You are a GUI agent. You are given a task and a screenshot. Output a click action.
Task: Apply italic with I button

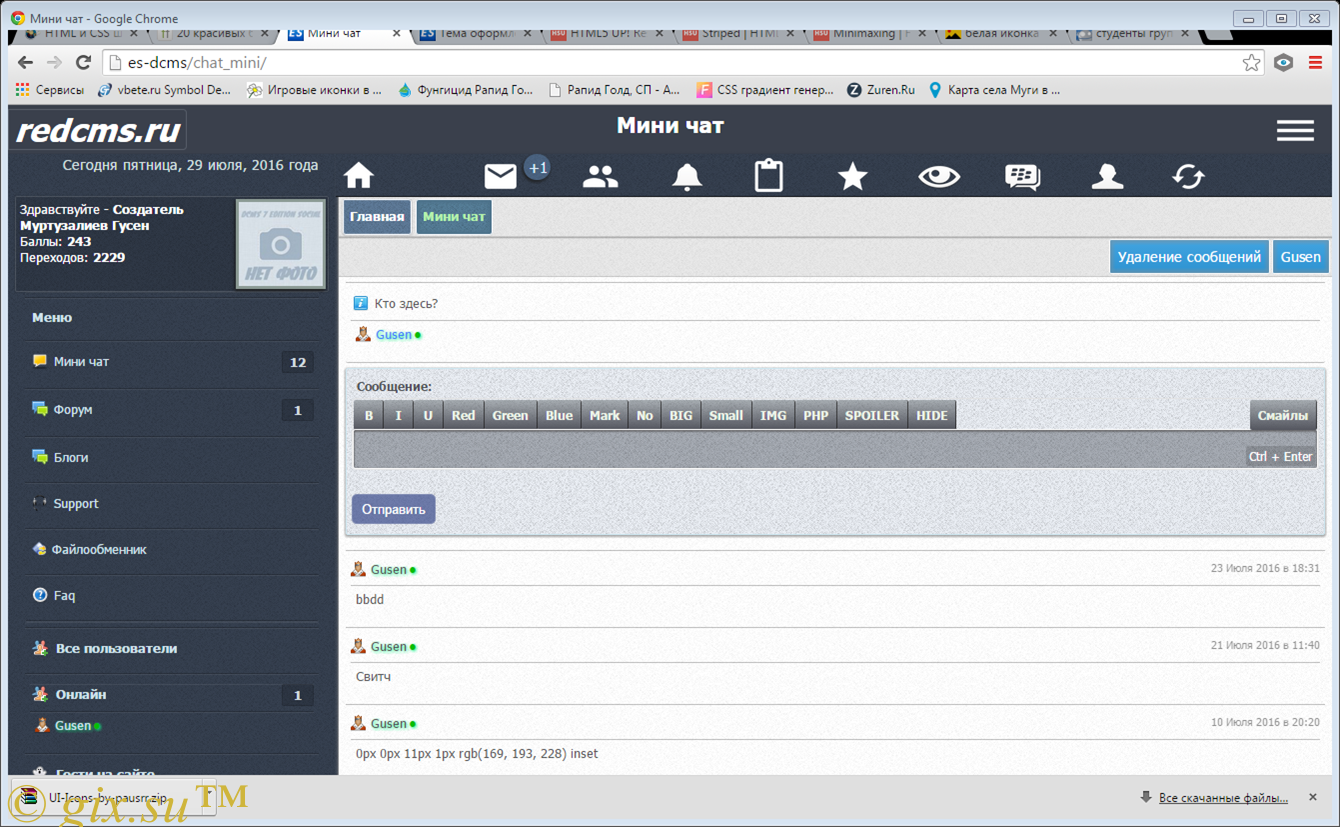[399, 415]
